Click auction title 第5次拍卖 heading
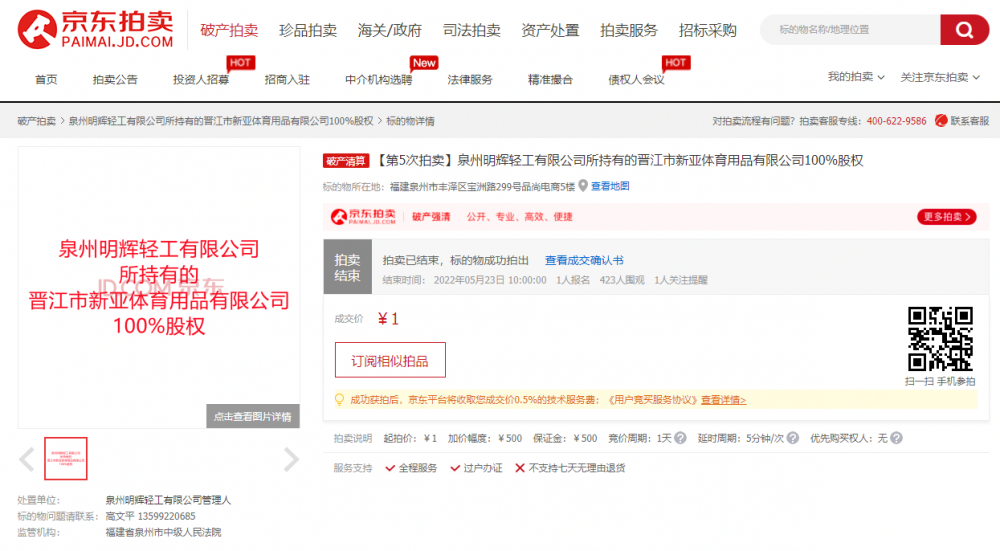Screen dimensions: 1000x551 619,161
